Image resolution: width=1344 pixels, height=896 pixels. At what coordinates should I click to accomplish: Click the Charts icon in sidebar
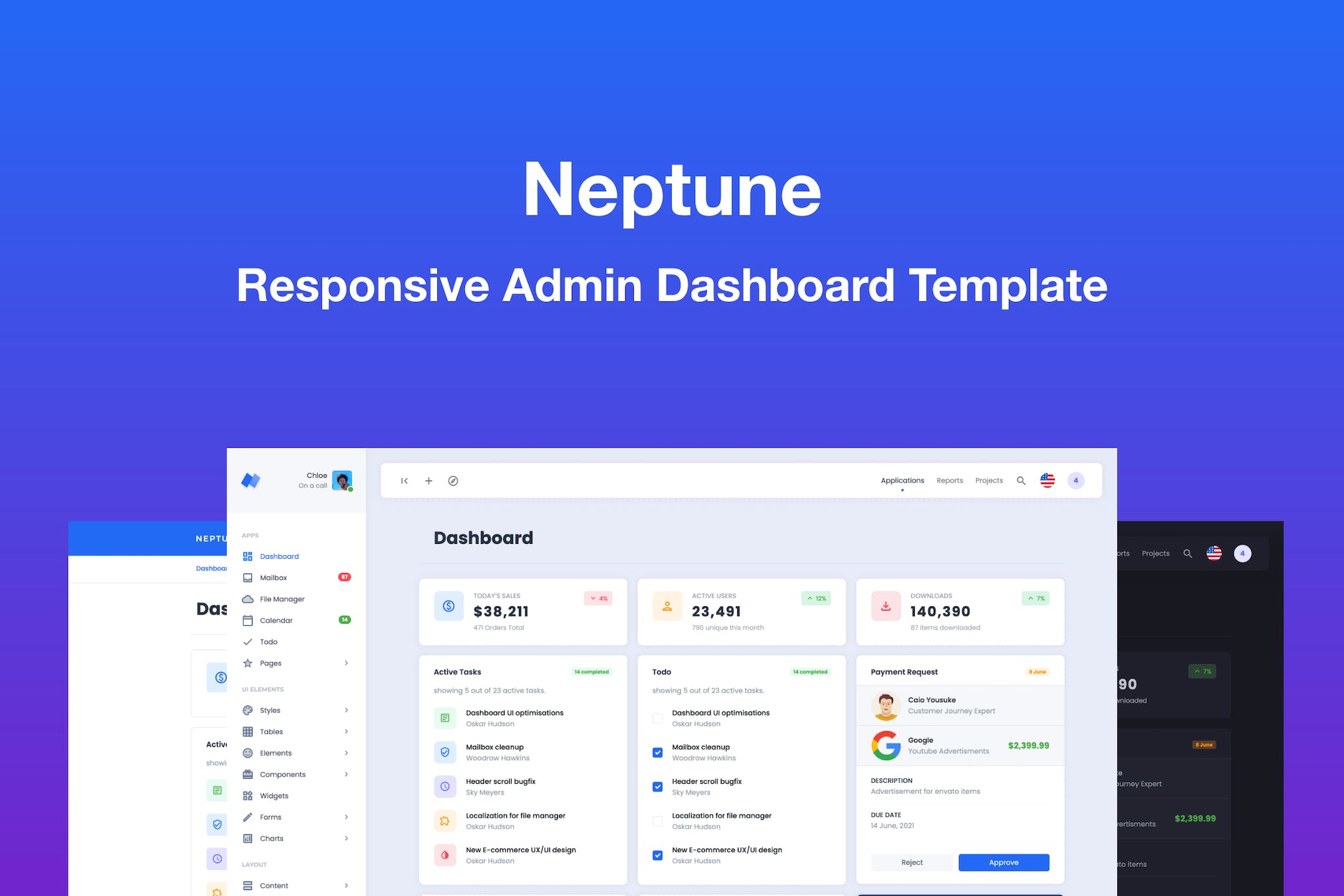pyautogui.click(x=247, y=838)
